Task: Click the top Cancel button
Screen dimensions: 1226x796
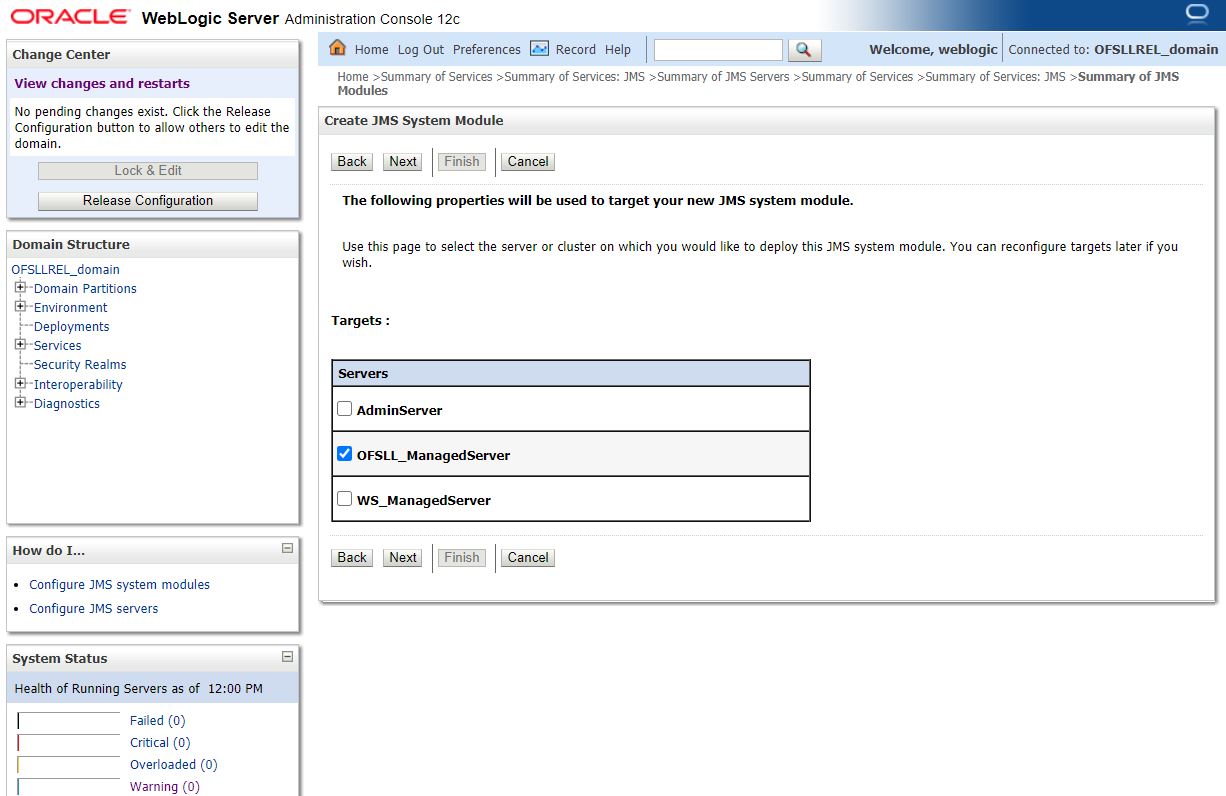Action: coord(528,161)
